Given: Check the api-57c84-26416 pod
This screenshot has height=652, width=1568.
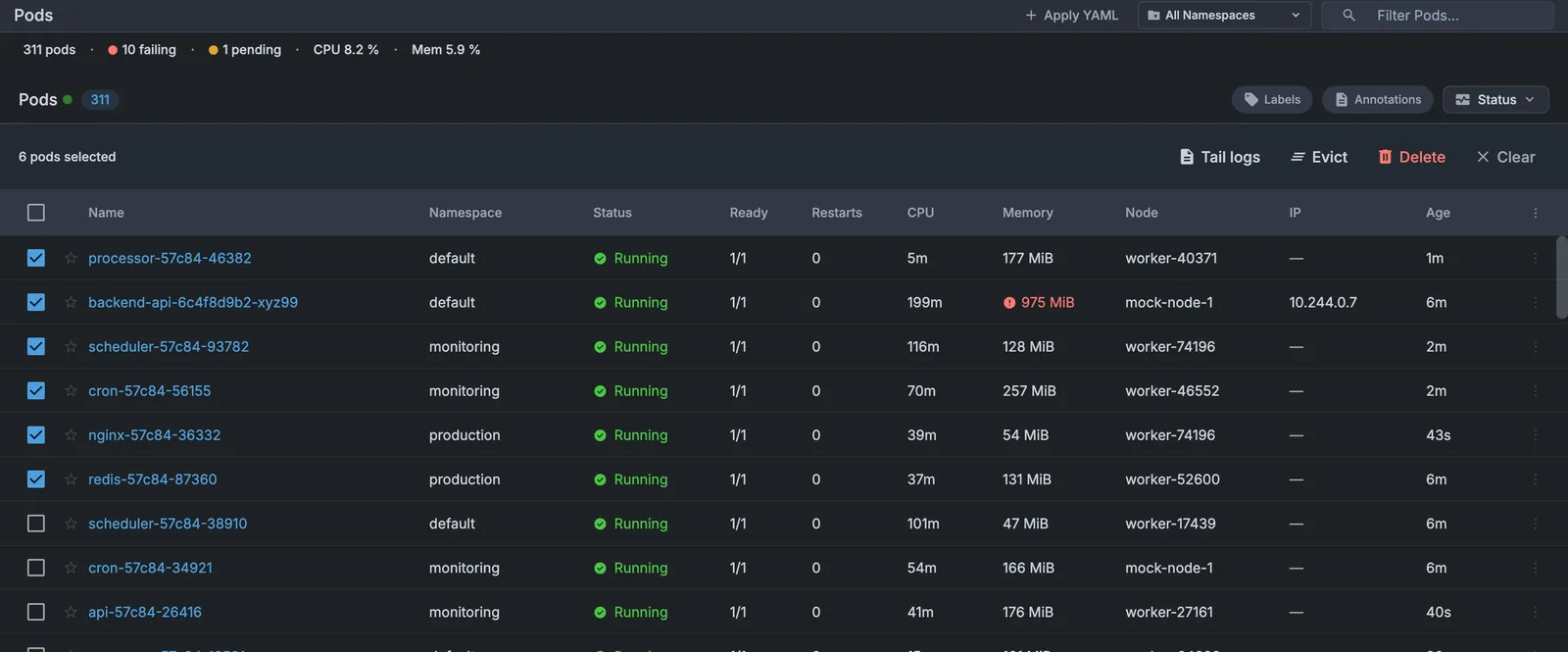Looking at the screenshot, I should (x=36, y=612).
